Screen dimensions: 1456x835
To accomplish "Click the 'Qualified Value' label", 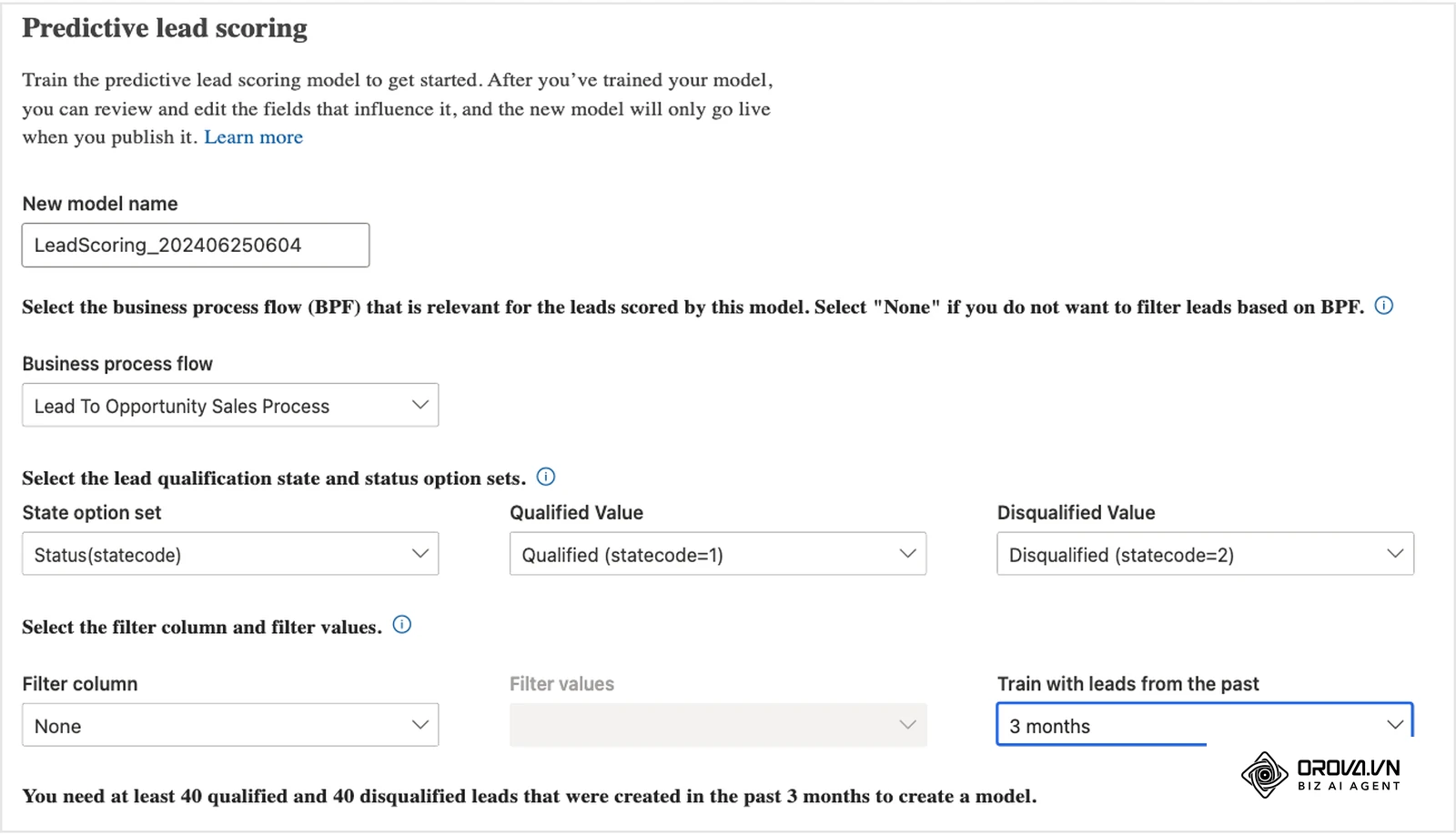I will coord(577,513).
